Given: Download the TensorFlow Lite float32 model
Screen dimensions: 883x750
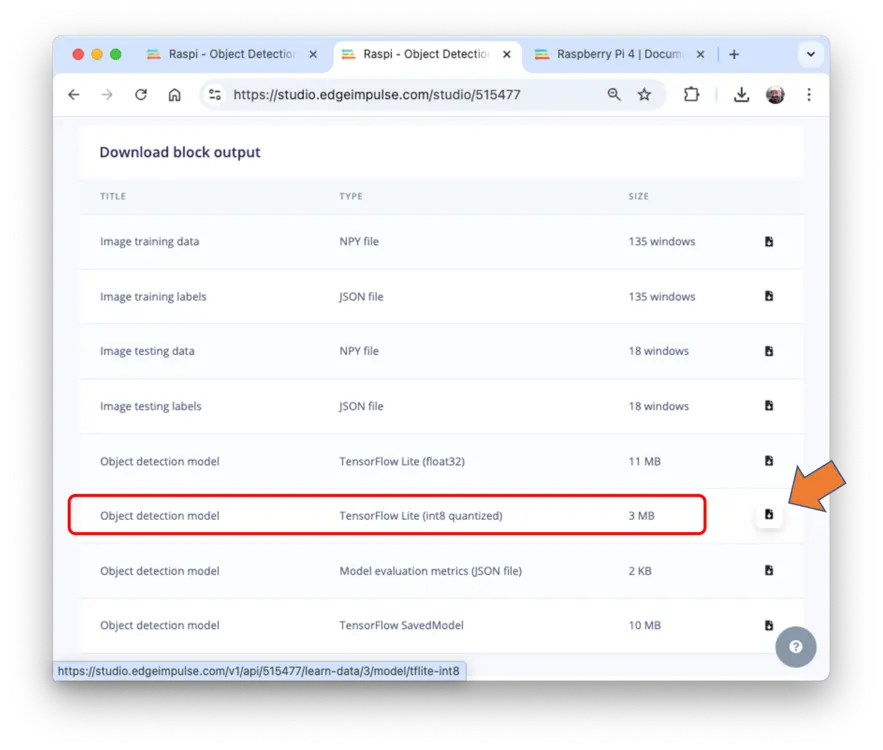Looking at the screenshot, I should click(x=768, y=461).
